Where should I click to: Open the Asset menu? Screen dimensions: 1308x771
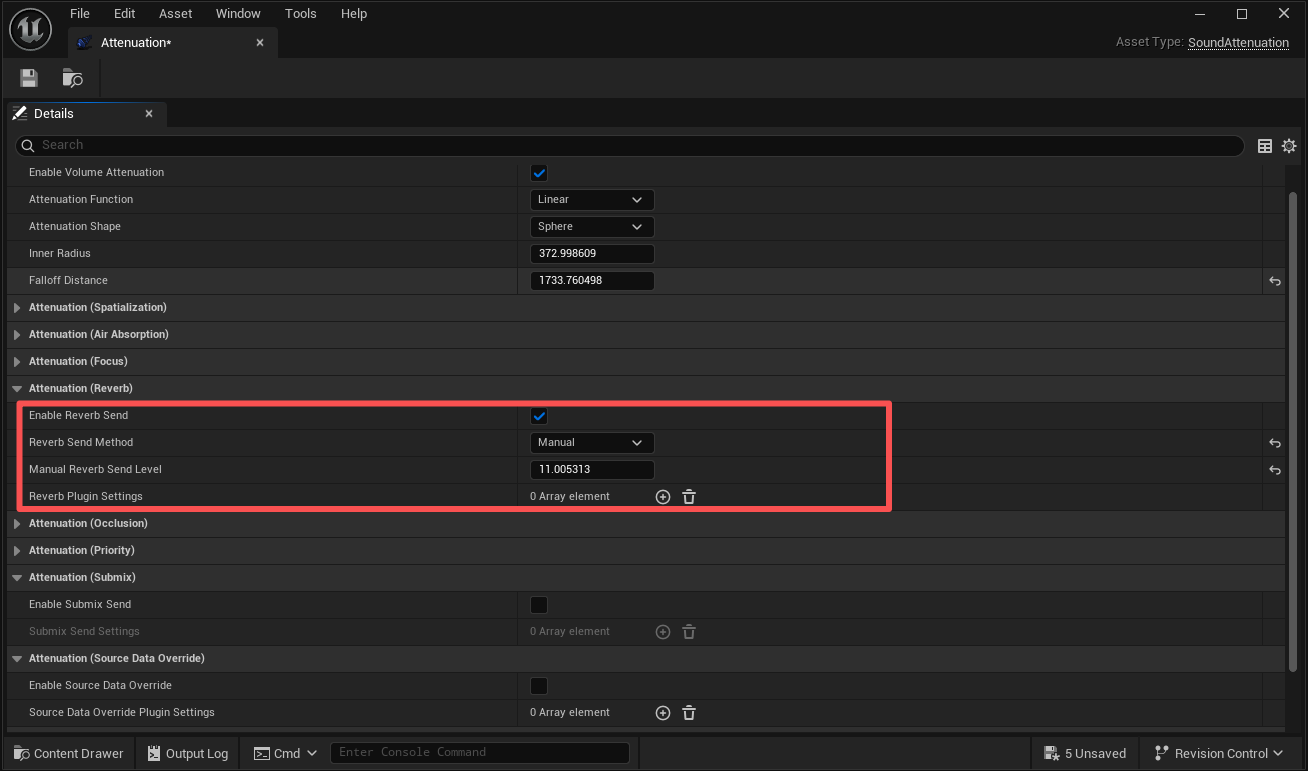pyautogui.click(x=176, y=14)
